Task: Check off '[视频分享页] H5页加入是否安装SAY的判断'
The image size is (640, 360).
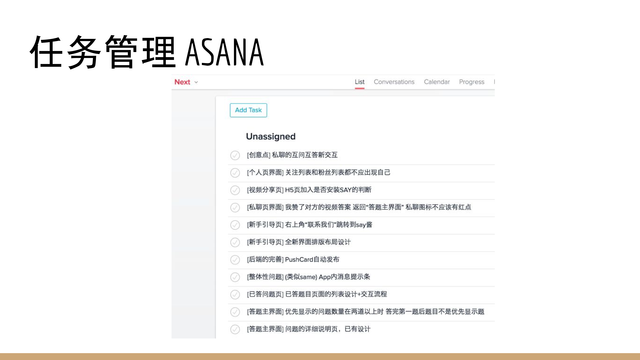Action: 235,190
